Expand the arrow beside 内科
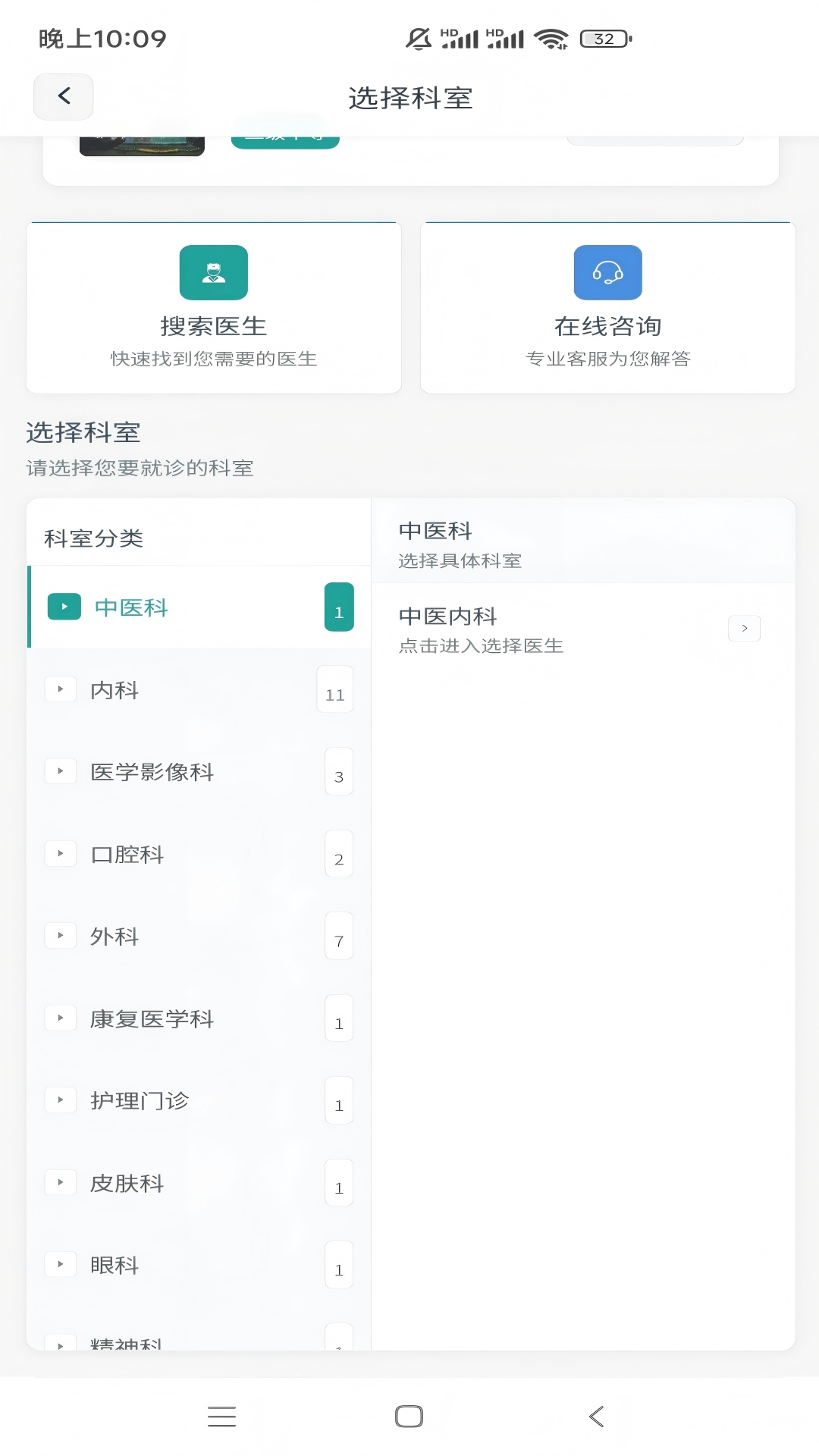This screenshot has height=1456, width=819. tap(61, 689)
